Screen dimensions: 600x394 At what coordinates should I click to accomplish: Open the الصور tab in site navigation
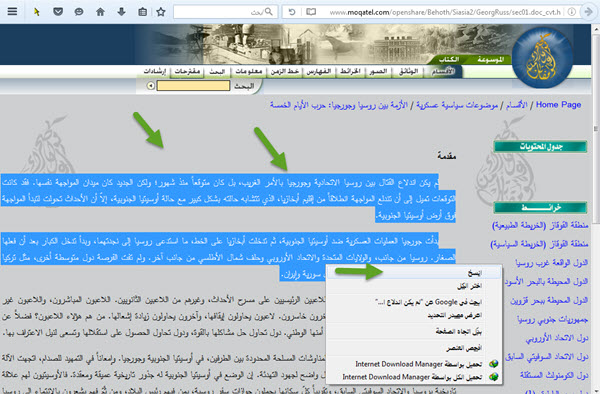pos(378,71)
